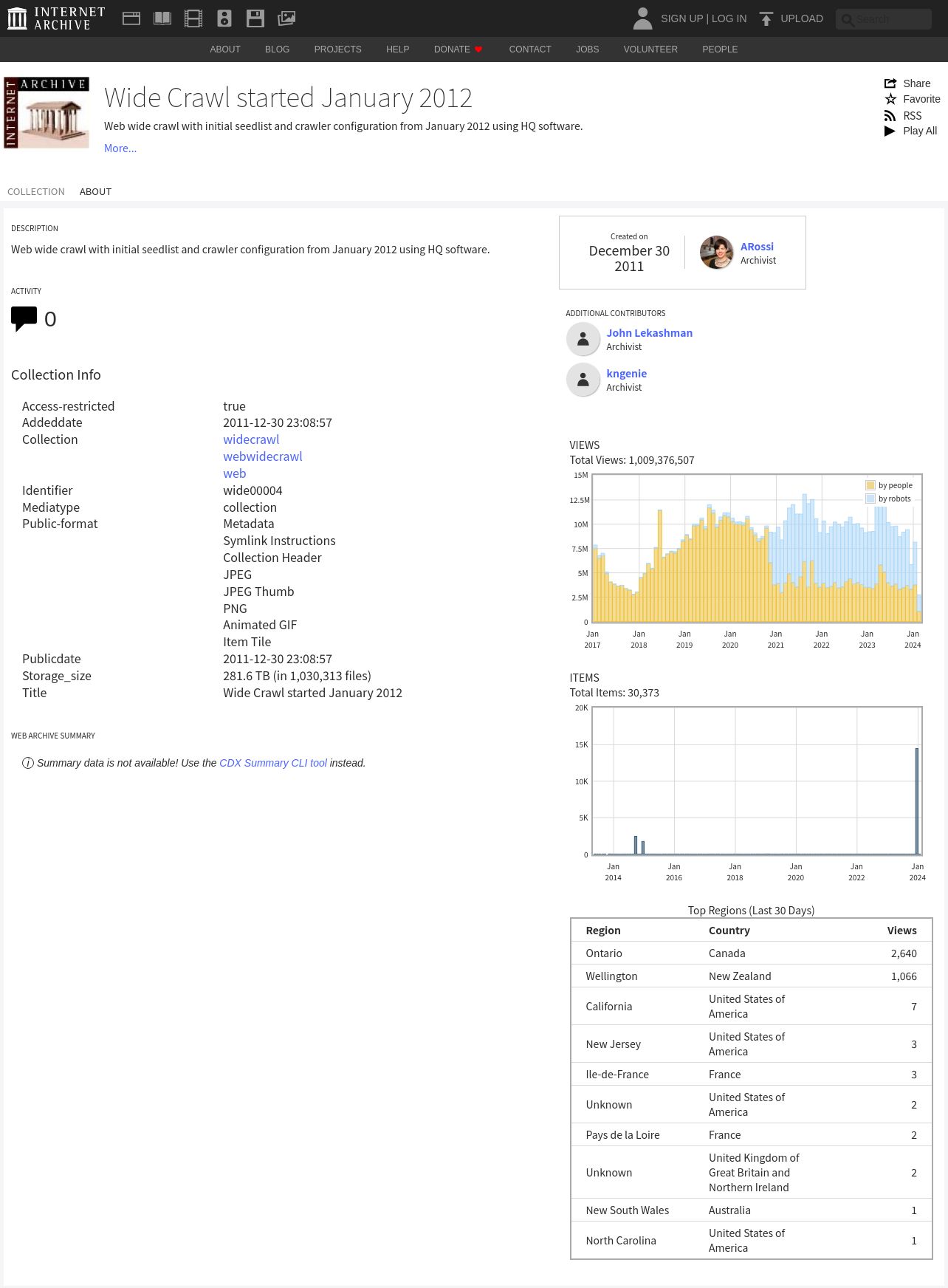Click John Lekashman's avatar icon

pos(583,339)
